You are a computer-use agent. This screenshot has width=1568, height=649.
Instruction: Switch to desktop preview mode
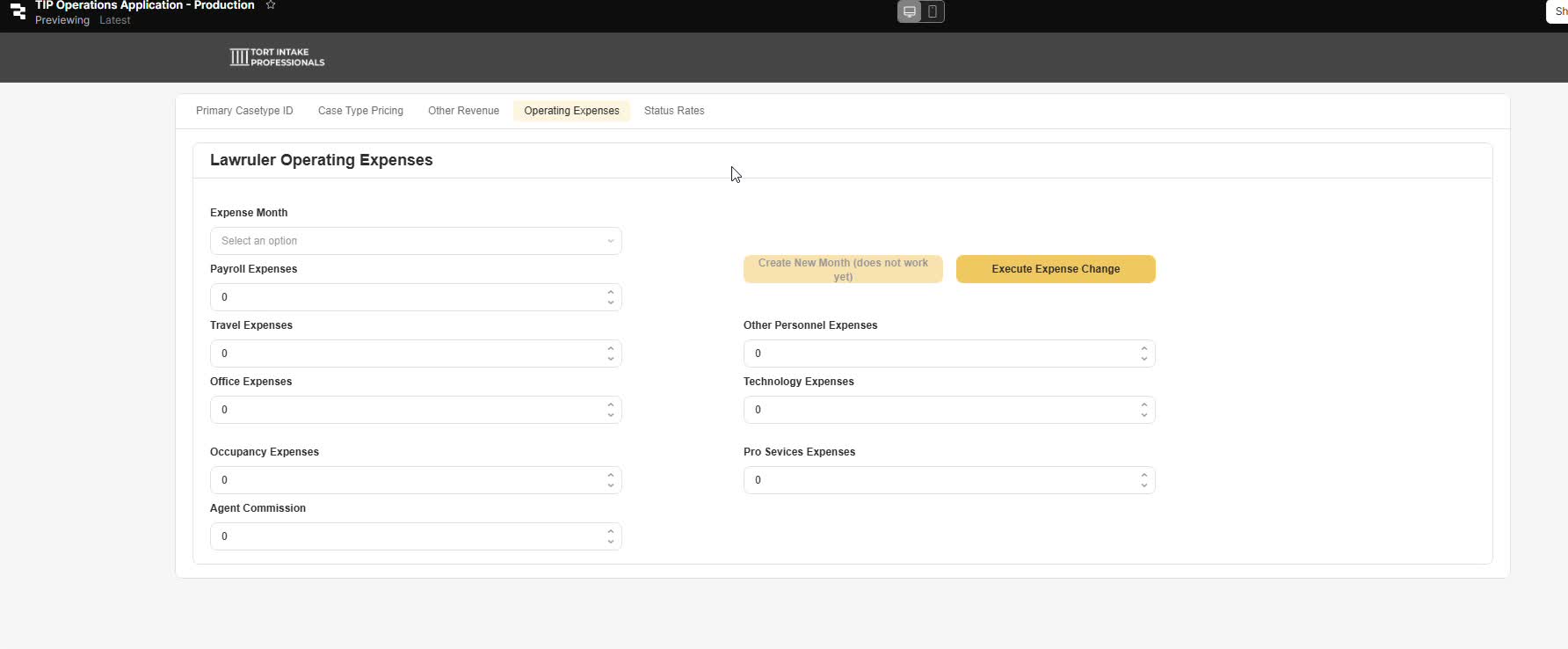(910, 11)
